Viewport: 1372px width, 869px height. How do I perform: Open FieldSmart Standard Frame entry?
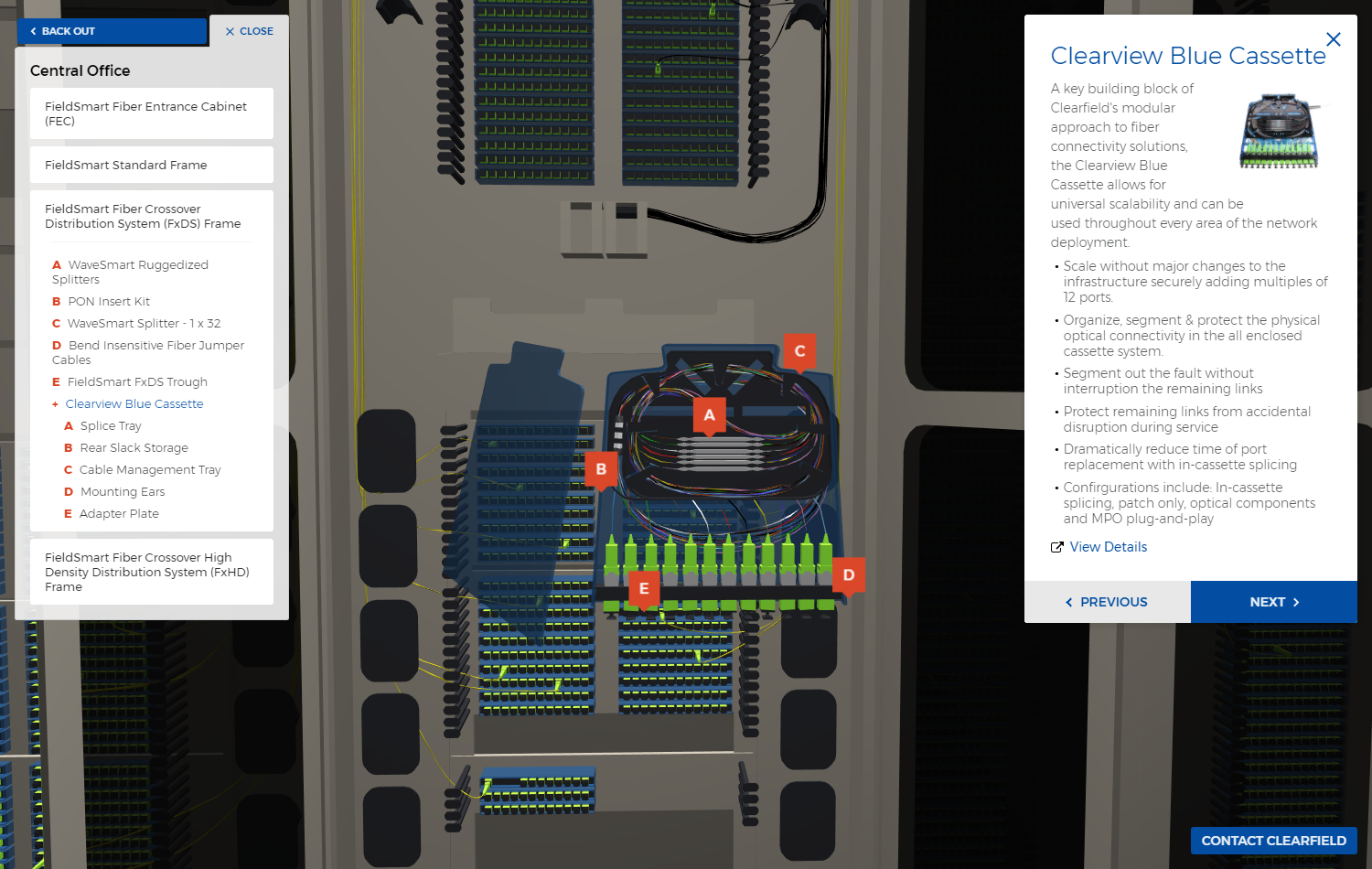click(152, 165)
